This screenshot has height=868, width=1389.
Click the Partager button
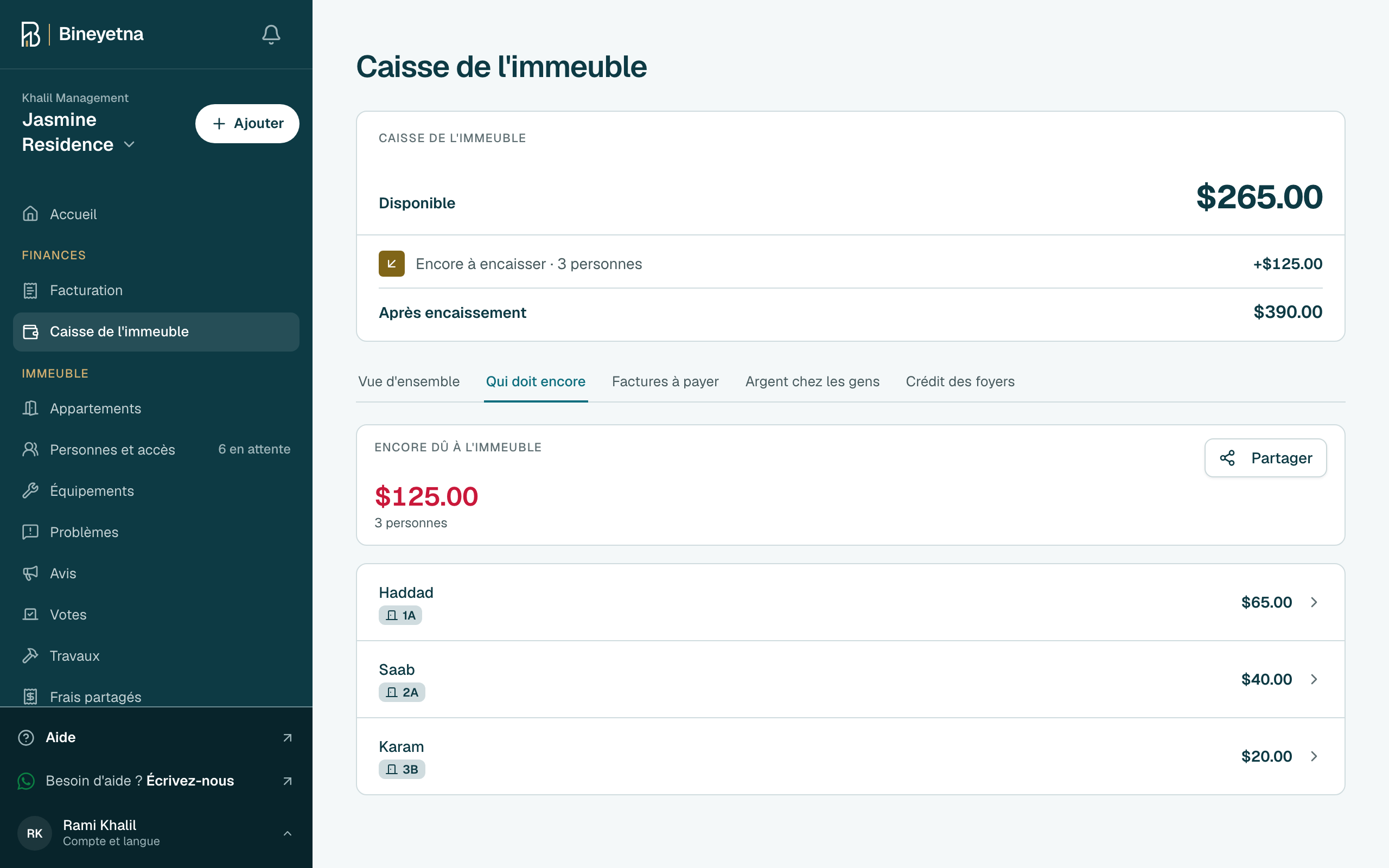[x=1266, y=458]
